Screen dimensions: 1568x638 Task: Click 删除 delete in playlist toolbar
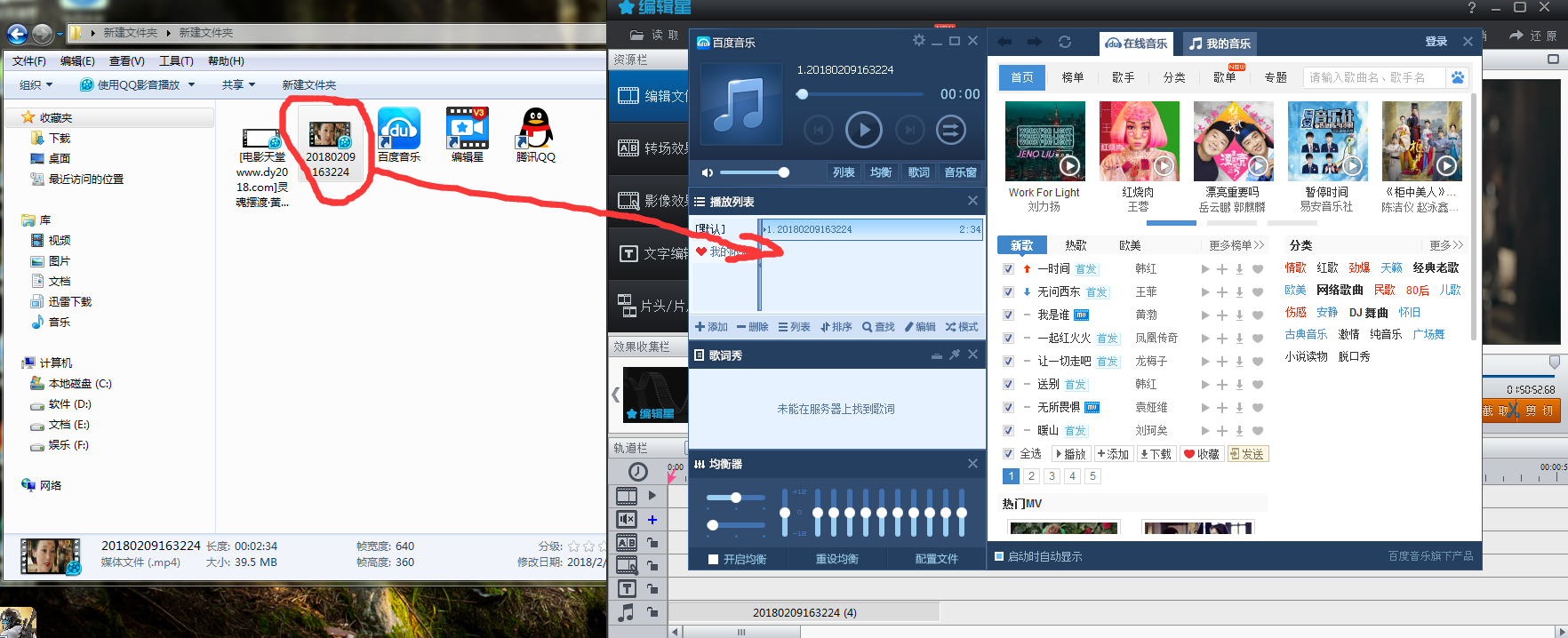tap(752, 327)
